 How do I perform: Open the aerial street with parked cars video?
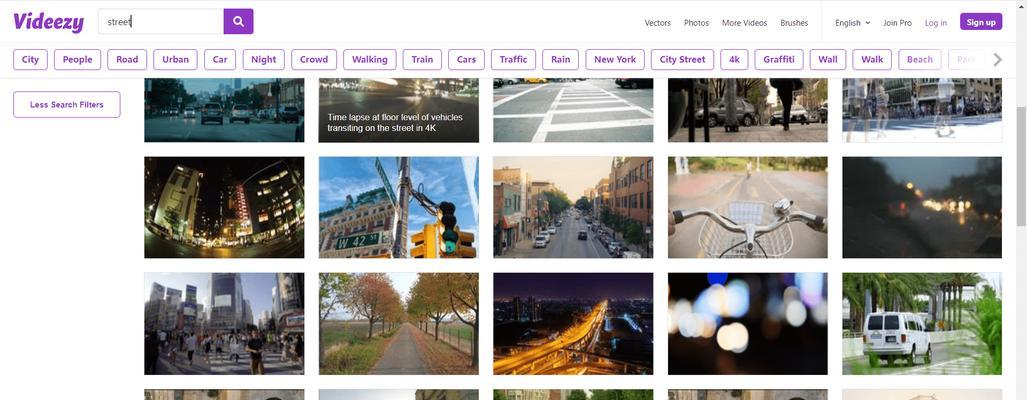pos(573,207)
